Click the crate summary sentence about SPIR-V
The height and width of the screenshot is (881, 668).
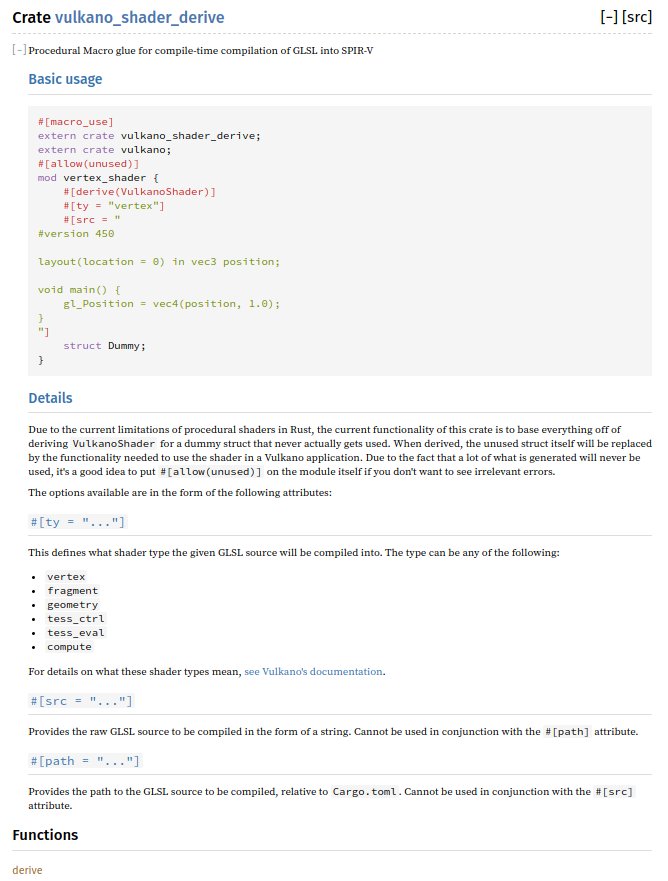(201, 51)
